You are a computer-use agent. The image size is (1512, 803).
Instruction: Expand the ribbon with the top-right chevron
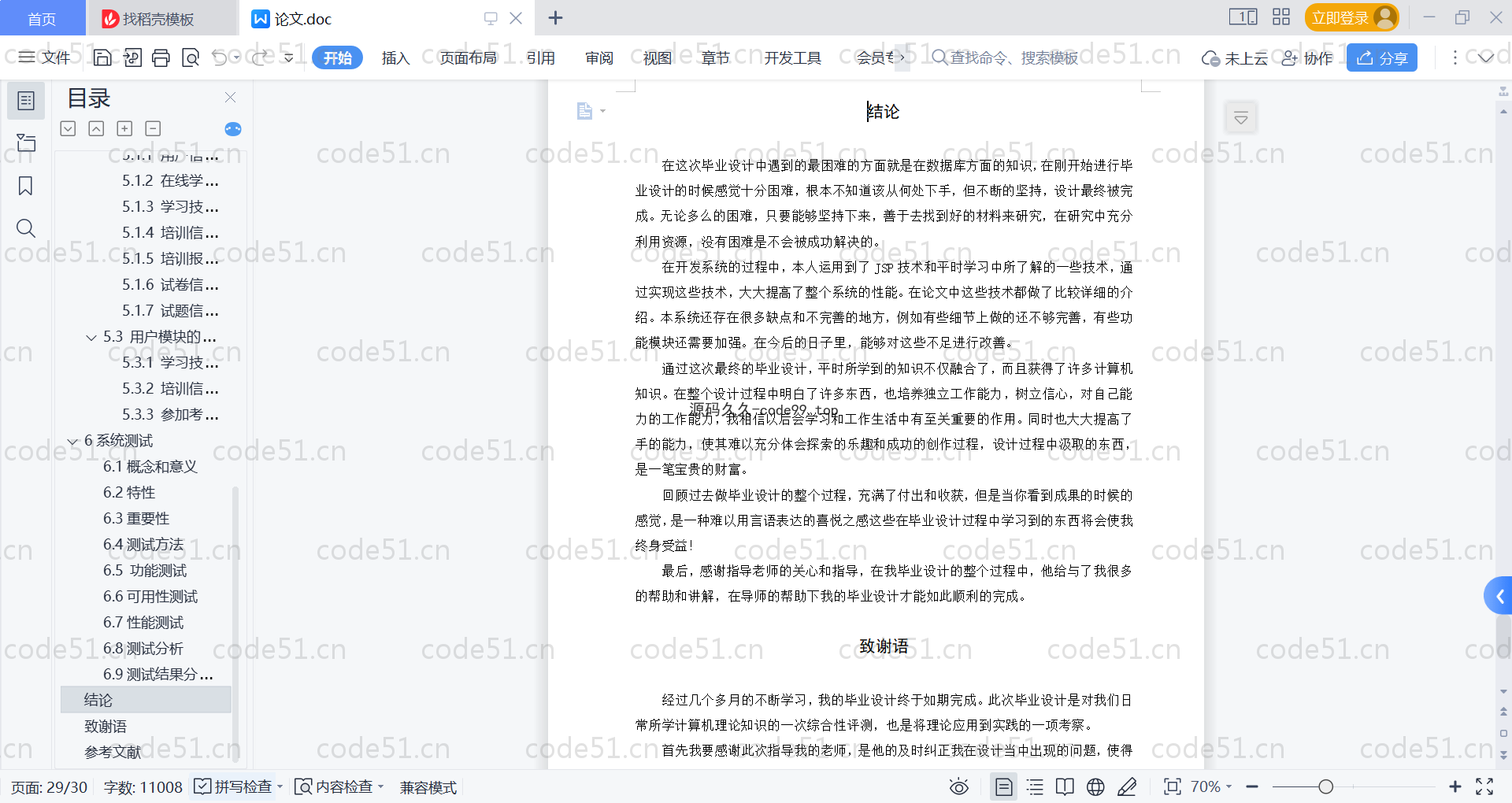pos(1486,57)
